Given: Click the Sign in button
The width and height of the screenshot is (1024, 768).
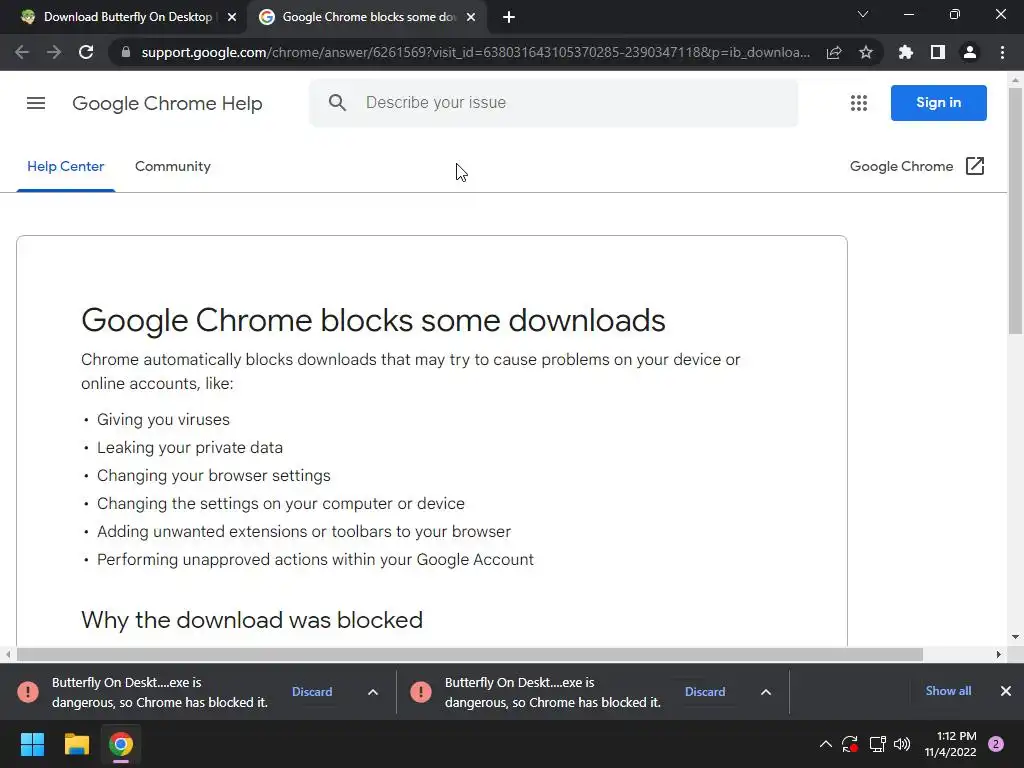Looking at the screenshot, I should pyautogui.click(x=938, y=103).
